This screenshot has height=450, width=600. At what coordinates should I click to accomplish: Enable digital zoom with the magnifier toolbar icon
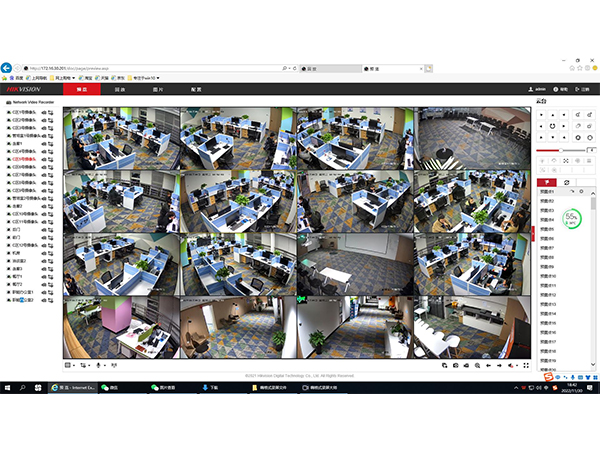[477, 365]
